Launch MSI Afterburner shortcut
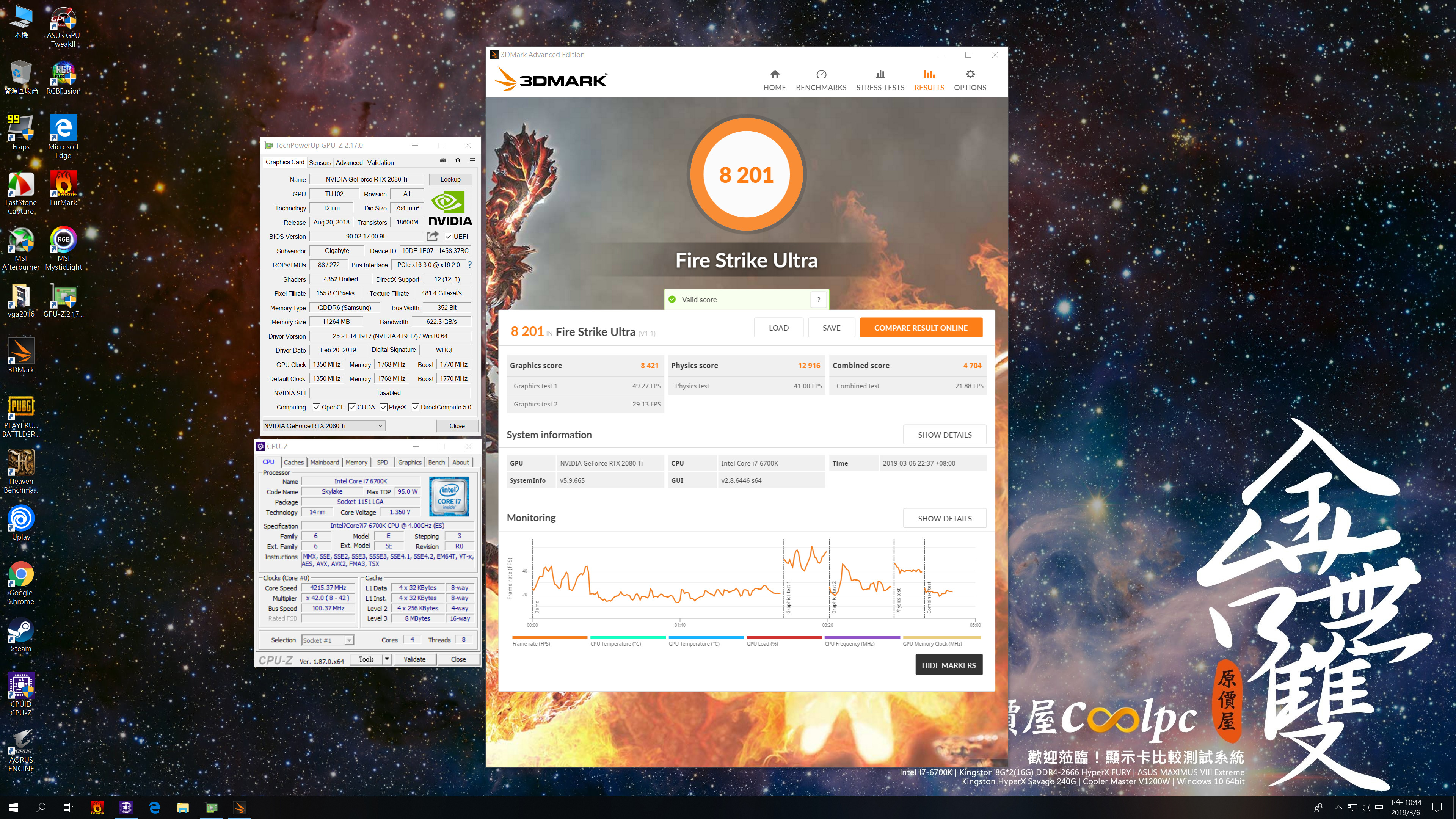The width and height of the screenshot is (1456, 819). click(21, 249)
